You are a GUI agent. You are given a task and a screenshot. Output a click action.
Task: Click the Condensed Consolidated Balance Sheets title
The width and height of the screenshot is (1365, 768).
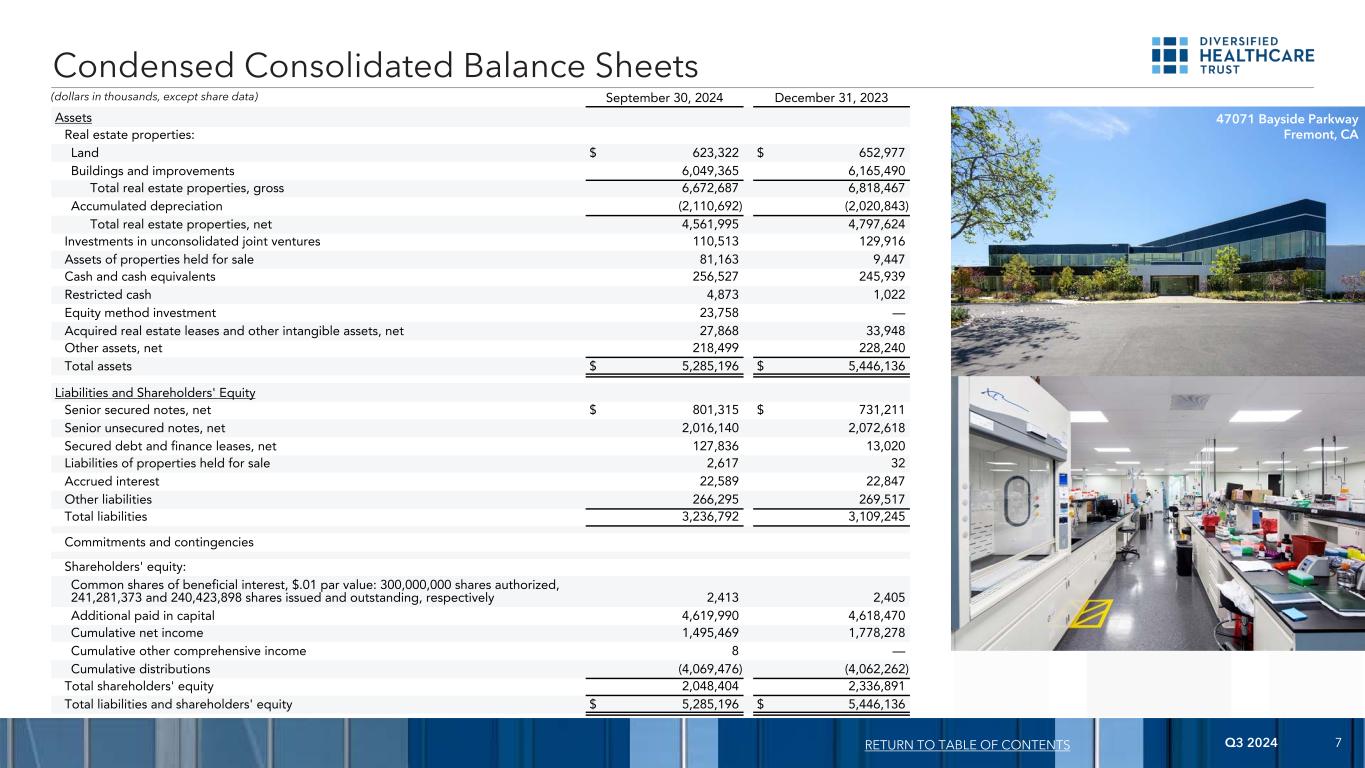coord(375,66)
